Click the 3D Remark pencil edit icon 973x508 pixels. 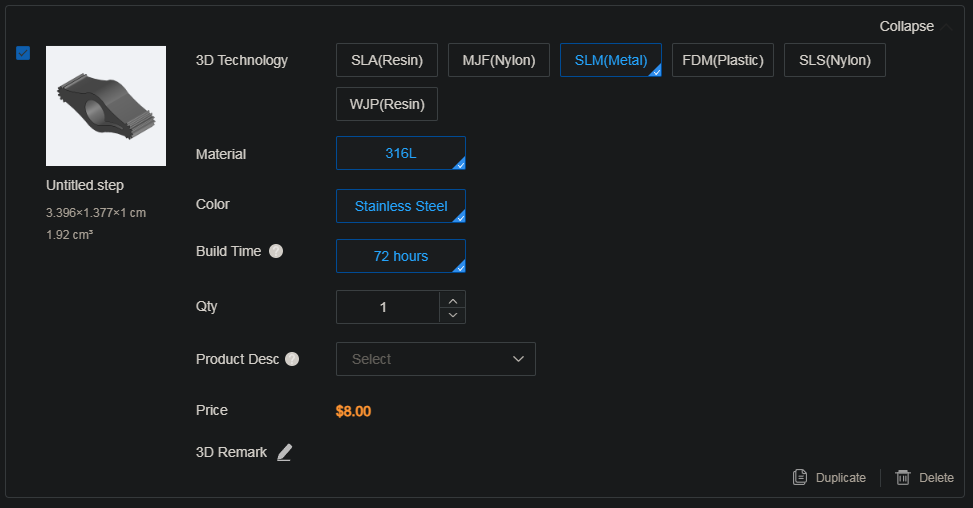[285, 453]
